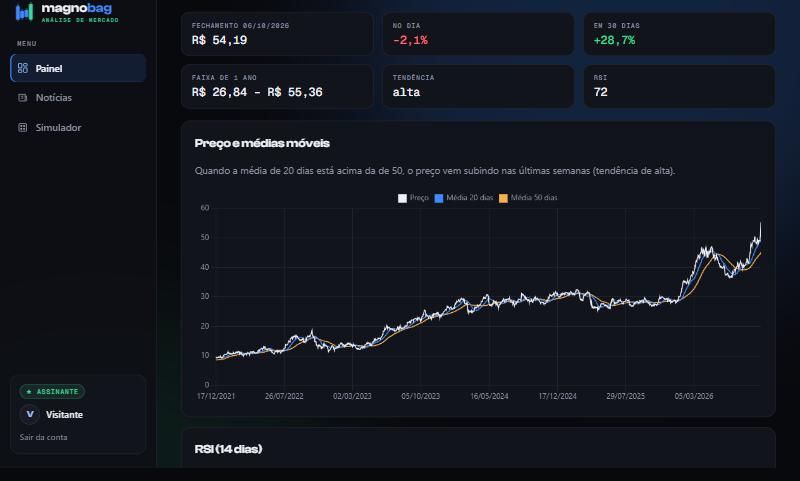
Task: Click the magnobag logo icon
Action: [x=24, y=12]
